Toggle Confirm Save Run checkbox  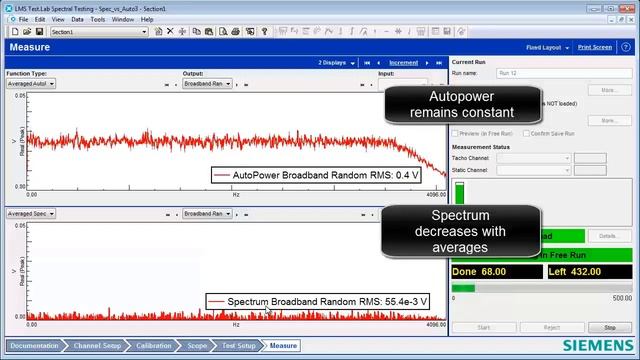tap(526, 133)
